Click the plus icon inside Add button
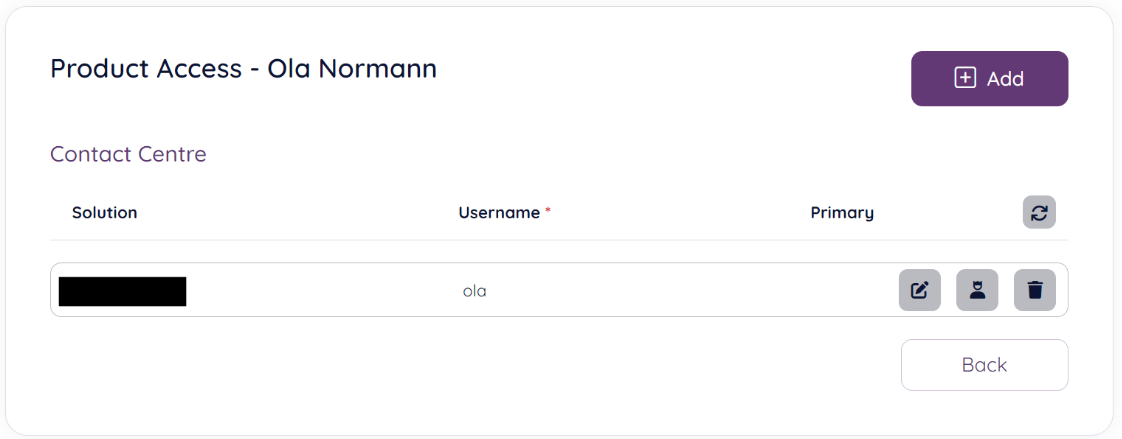Viewport: 1122px width, 439px height. click(x=965, y=78)
